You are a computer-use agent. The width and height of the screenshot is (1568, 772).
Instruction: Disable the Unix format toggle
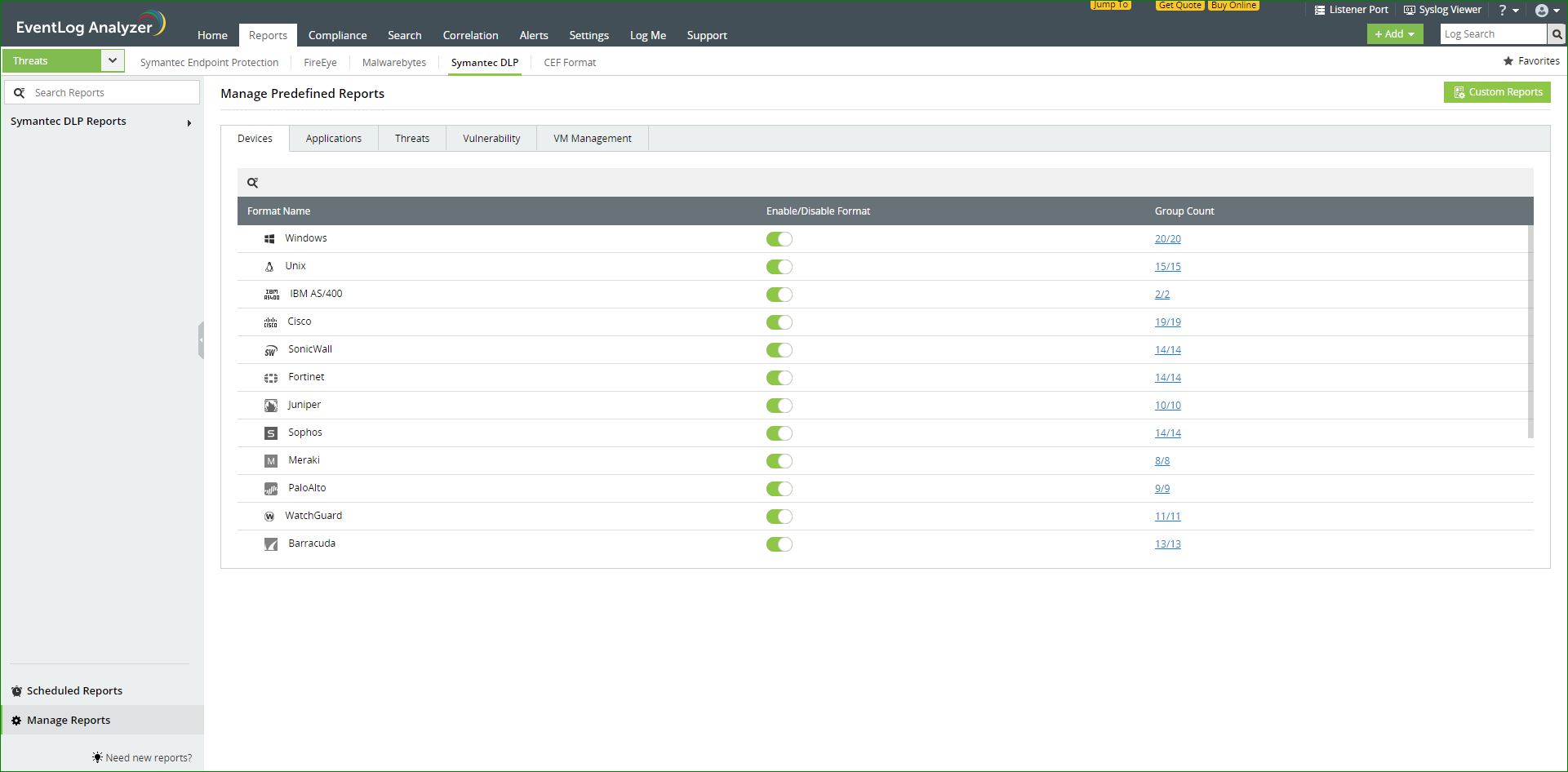click(x=780, y=267)
